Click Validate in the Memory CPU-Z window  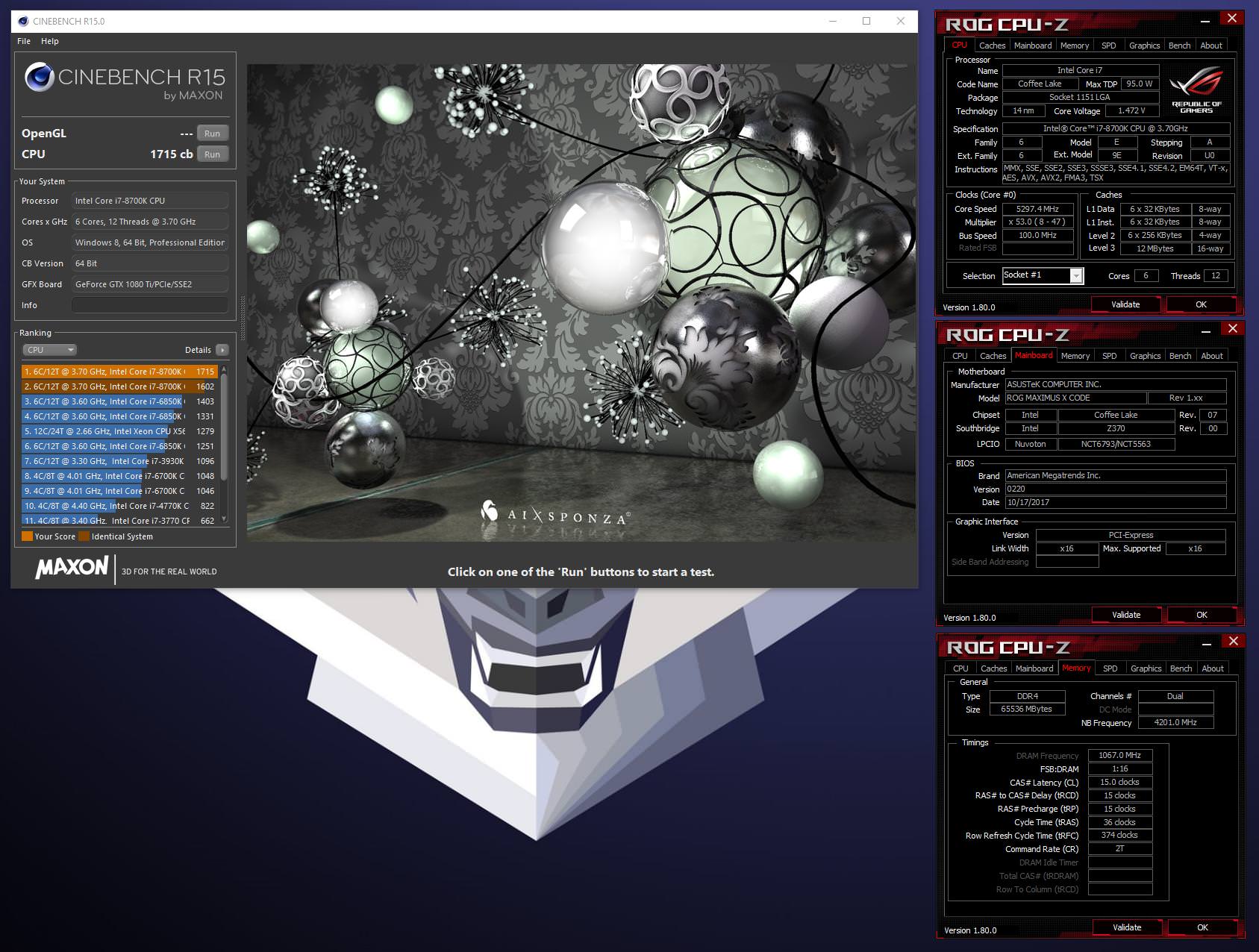pyautogui.click(x=1127, y=927)
